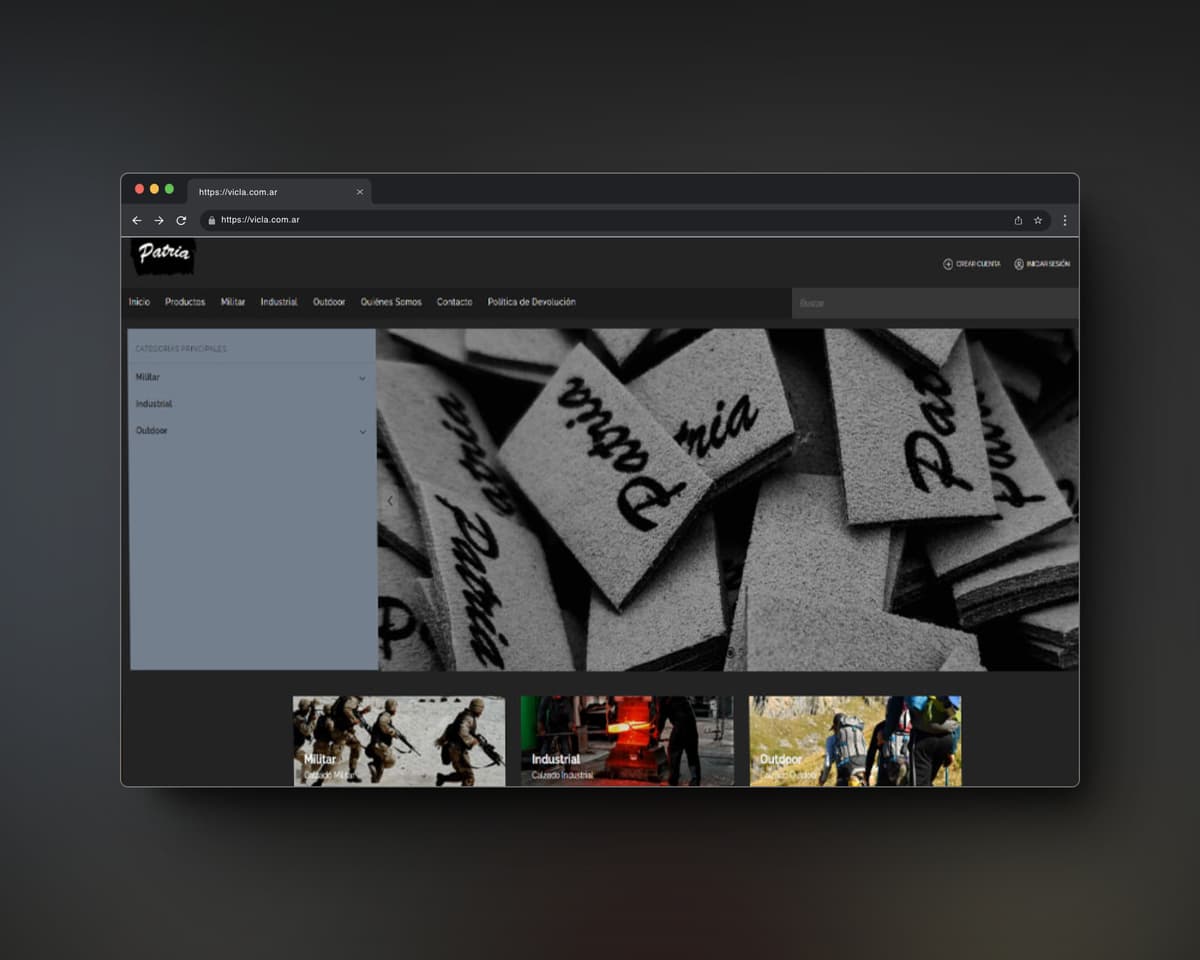Image resolution: width=1200 pixels, height=960 pixels.
Task: Click the Crear Cuenta link
Action: (971, 264)
